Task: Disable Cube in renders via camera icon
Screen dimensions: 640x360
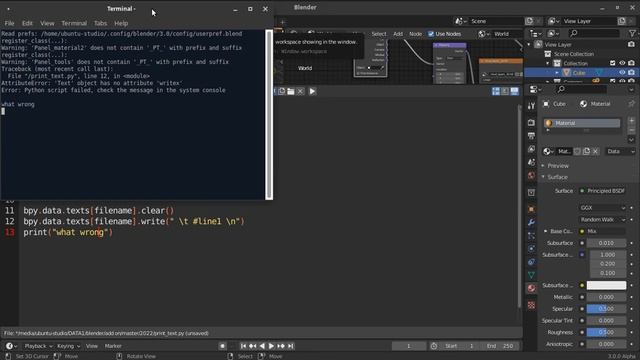Action: coord(631,73)
